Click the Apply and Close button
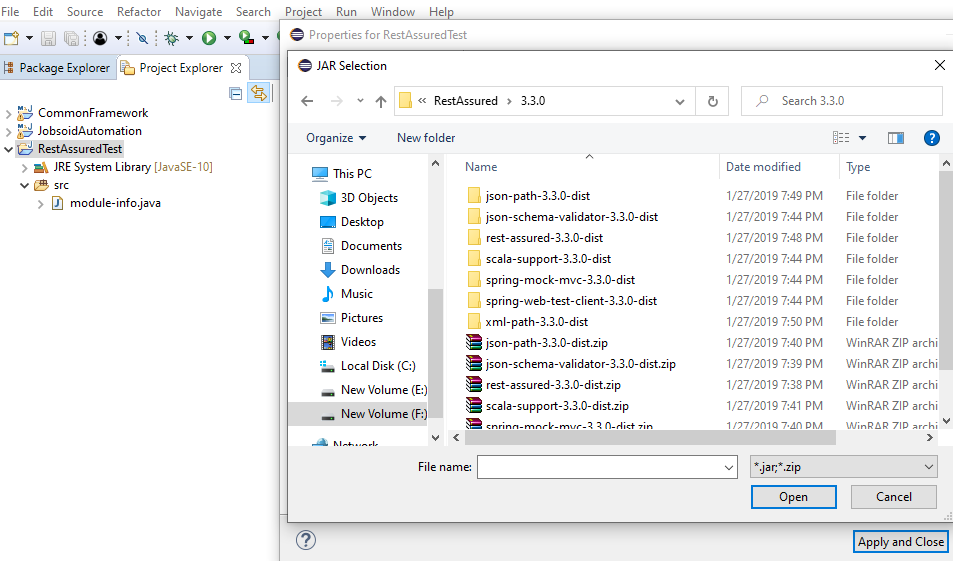This screenshot has width=953, height=561. click(x=900, y=541)
